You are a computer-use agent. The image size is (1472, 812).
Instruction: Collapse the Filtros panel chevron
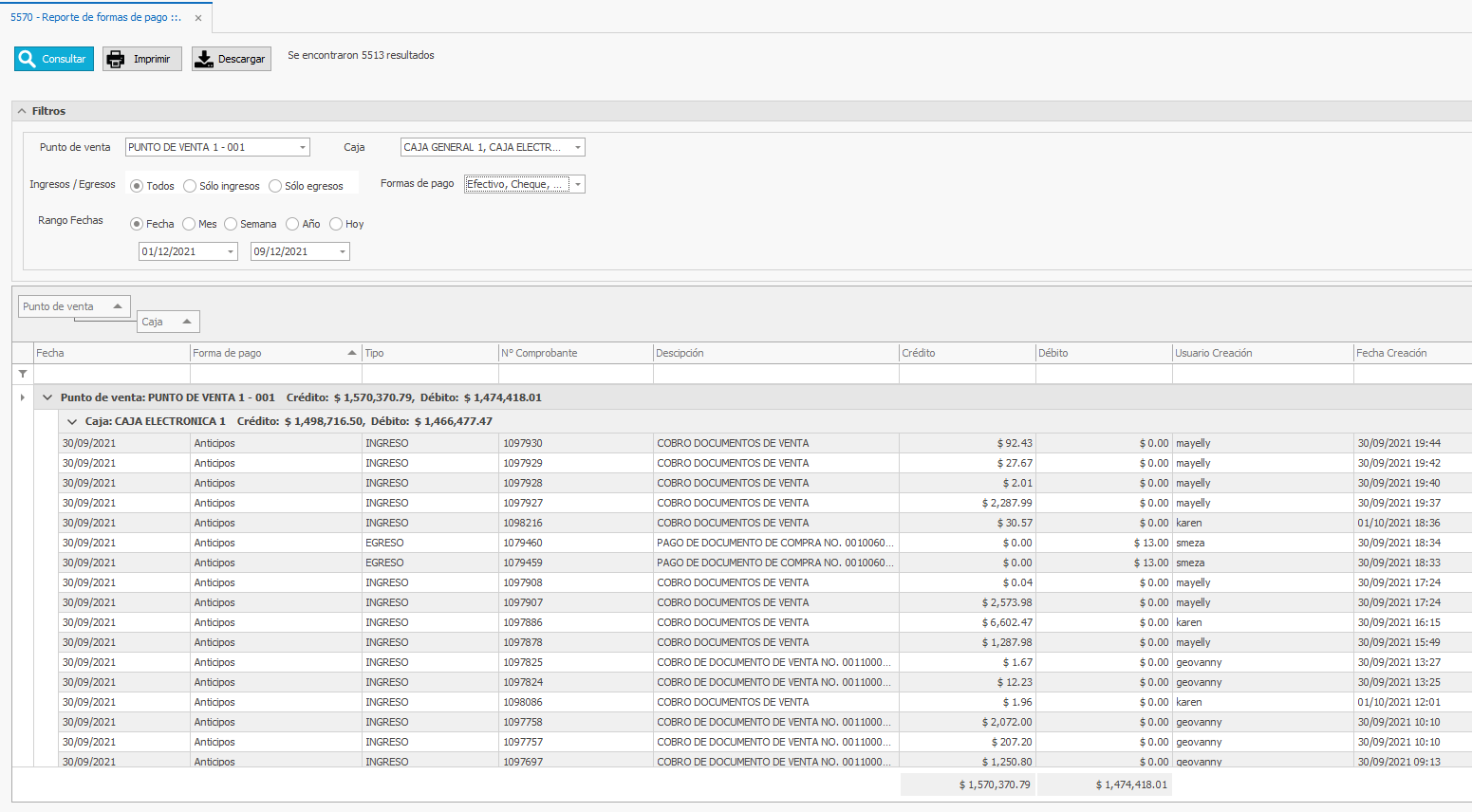click(x=22, y=111)
